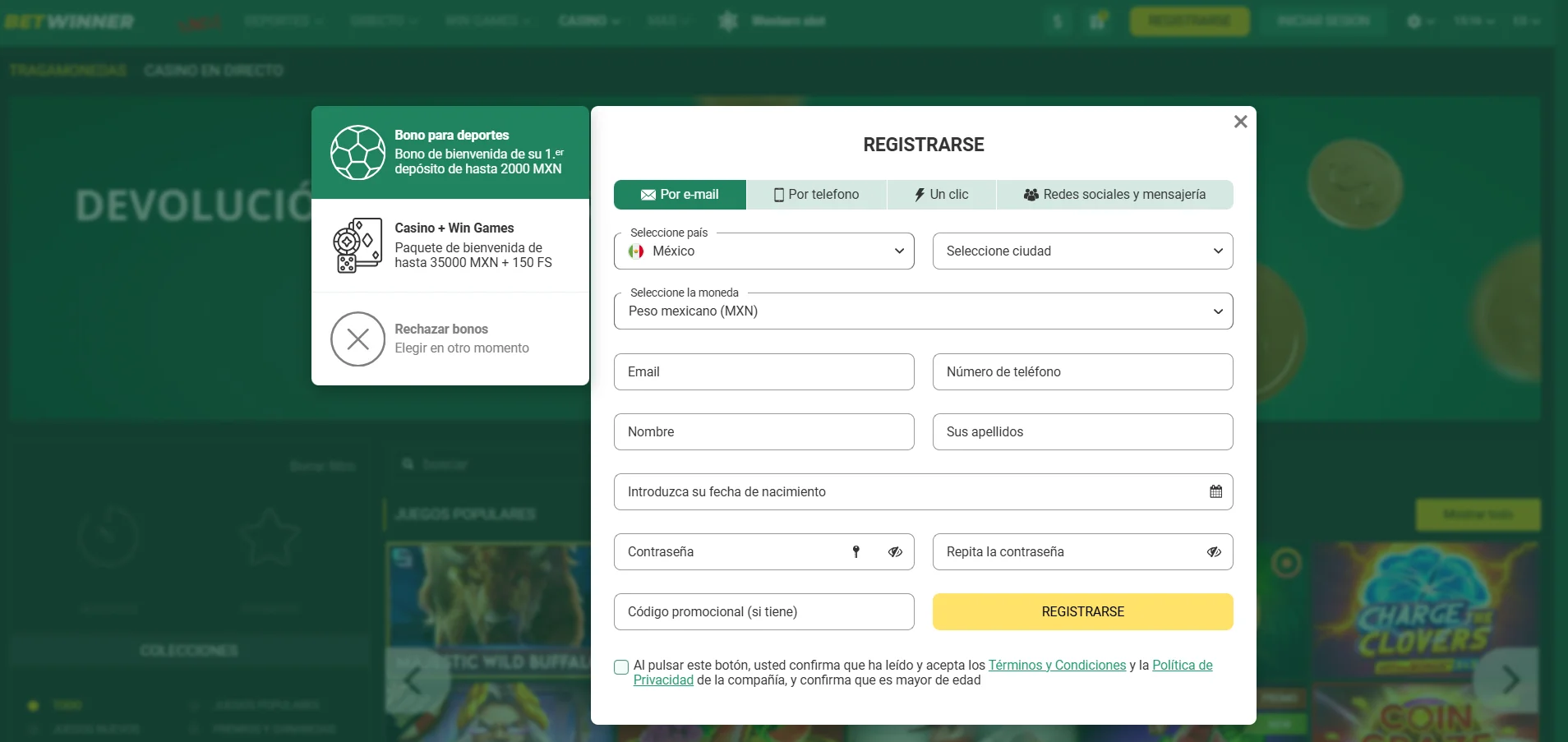1568x742 pixels.
Task: Focus the Número de teléfono field
Action: click(x=1082, y=371)
